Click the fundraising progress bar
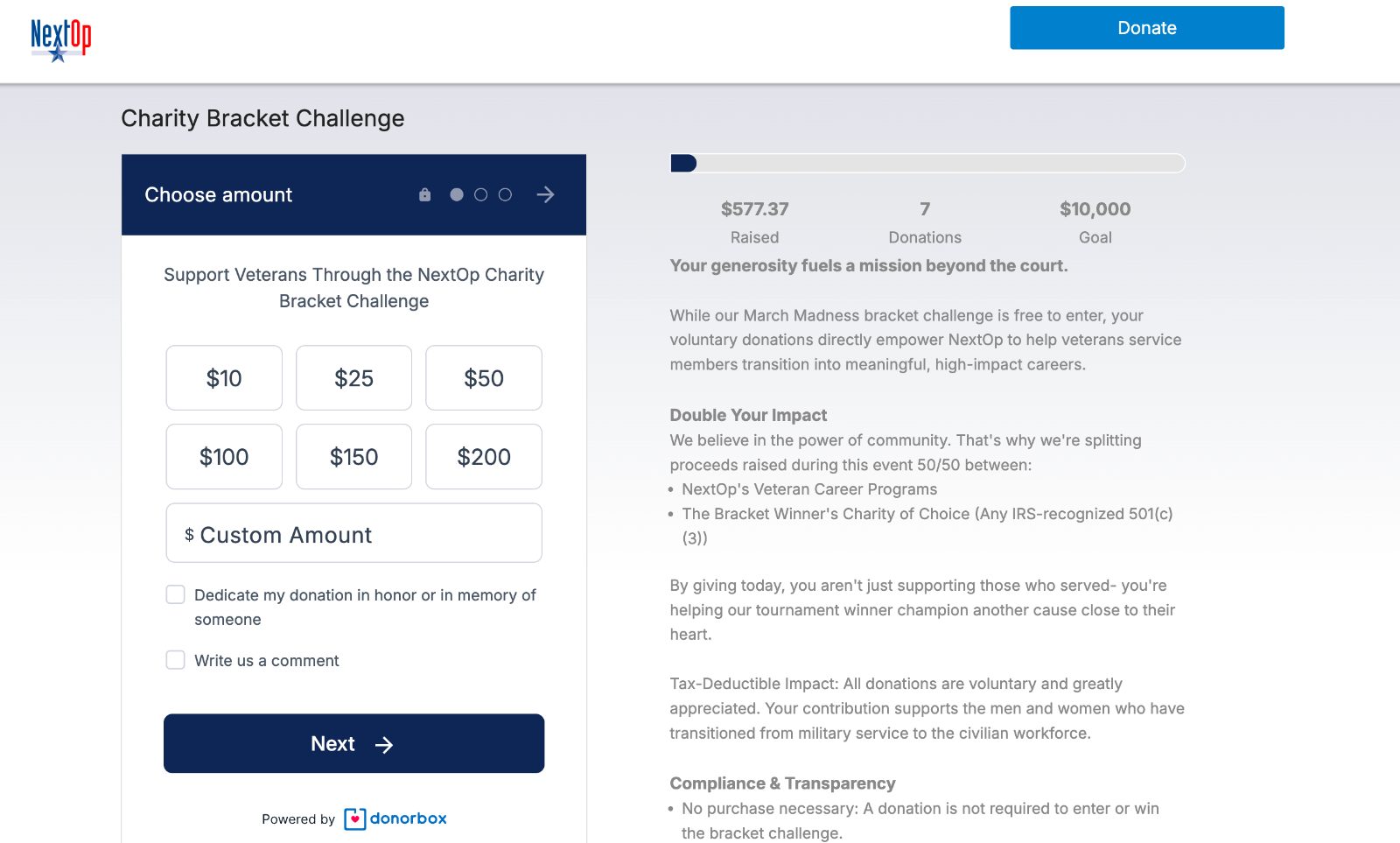Screen dimensions: 1400x843 tap(927, 164)
